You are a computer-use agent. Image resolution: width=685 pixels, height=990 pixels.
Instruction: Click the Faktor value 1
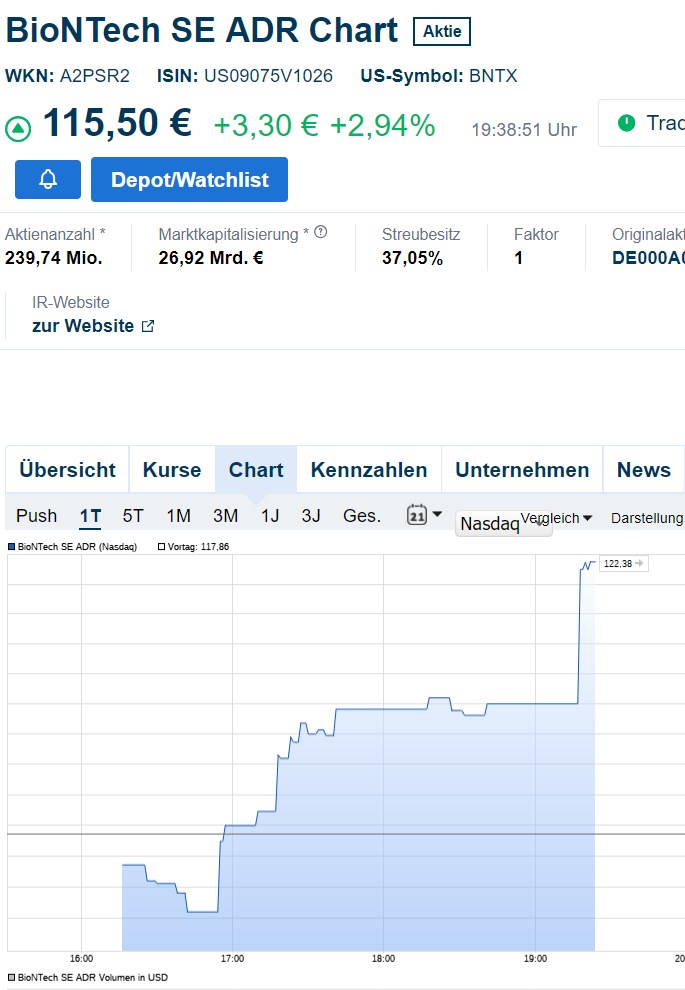[x=518, y=258]
